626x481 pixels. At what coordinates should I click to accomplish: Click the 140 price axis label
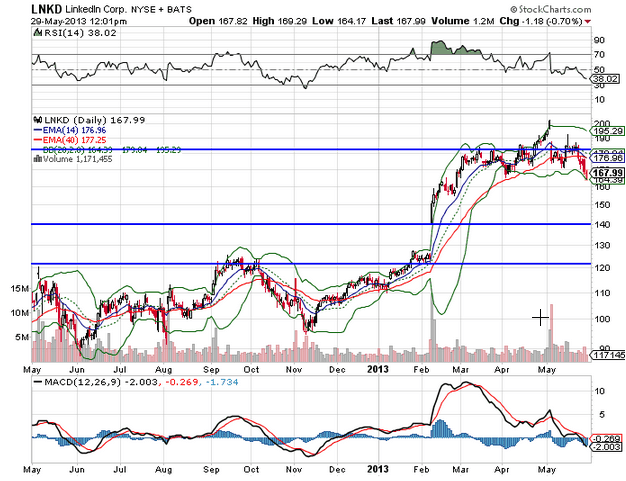pos(602,224)
